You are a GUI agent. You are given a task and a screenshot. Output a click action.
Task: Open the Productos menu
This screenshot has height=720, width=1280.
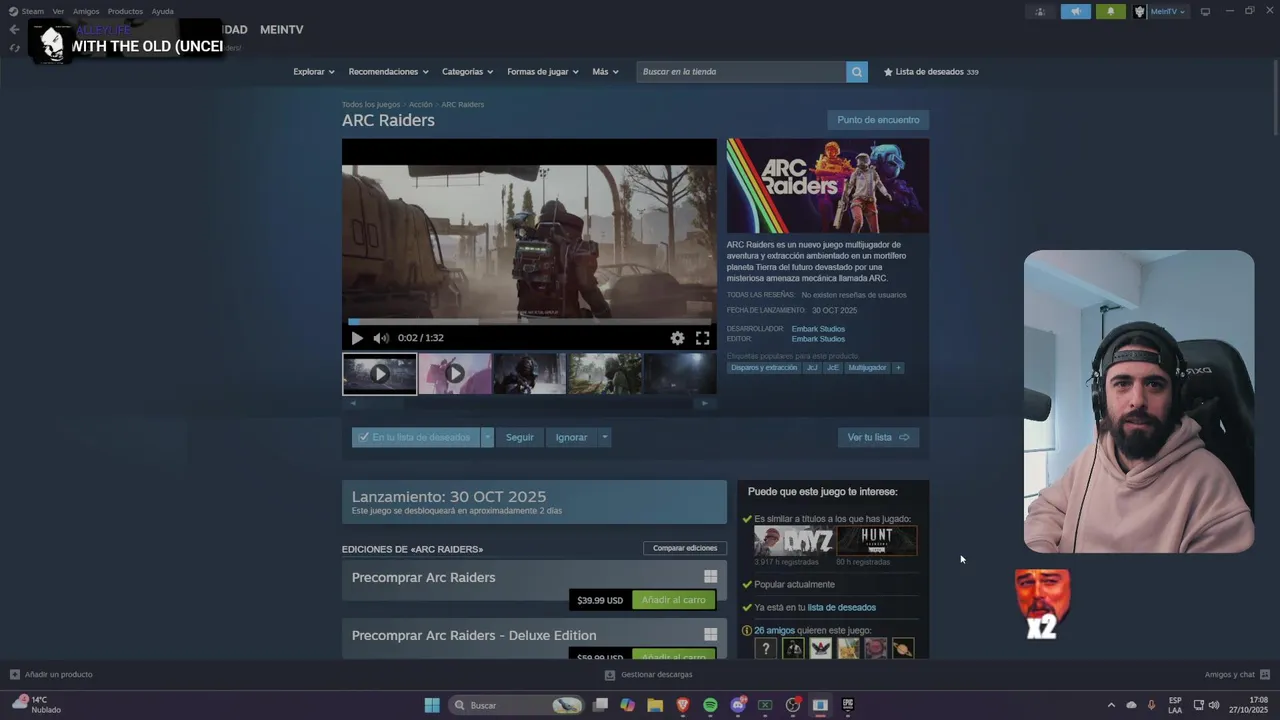[x=125, y=11]
